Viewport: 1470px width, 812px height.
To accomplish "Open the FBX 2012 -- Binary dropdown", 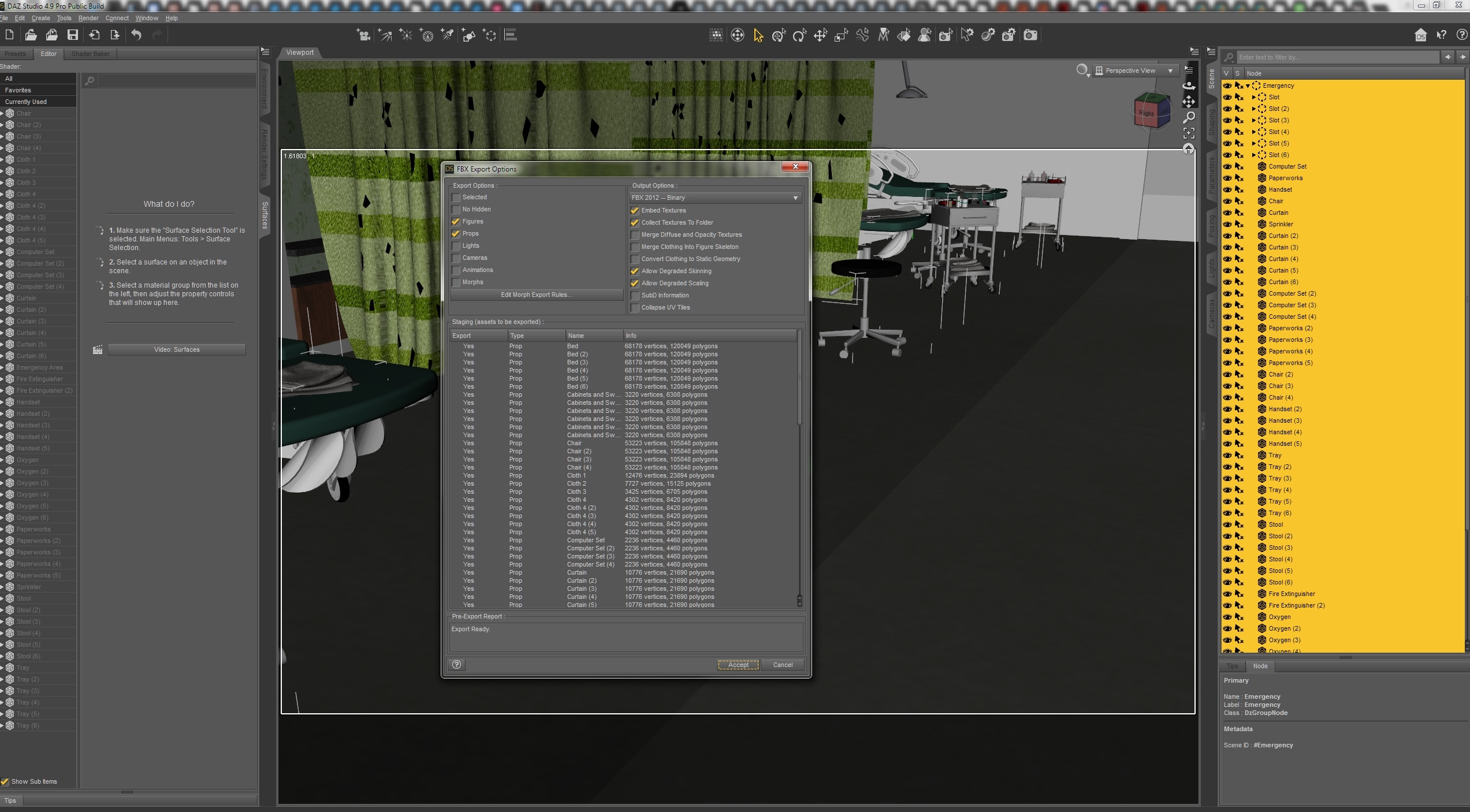I will [715, 198].
